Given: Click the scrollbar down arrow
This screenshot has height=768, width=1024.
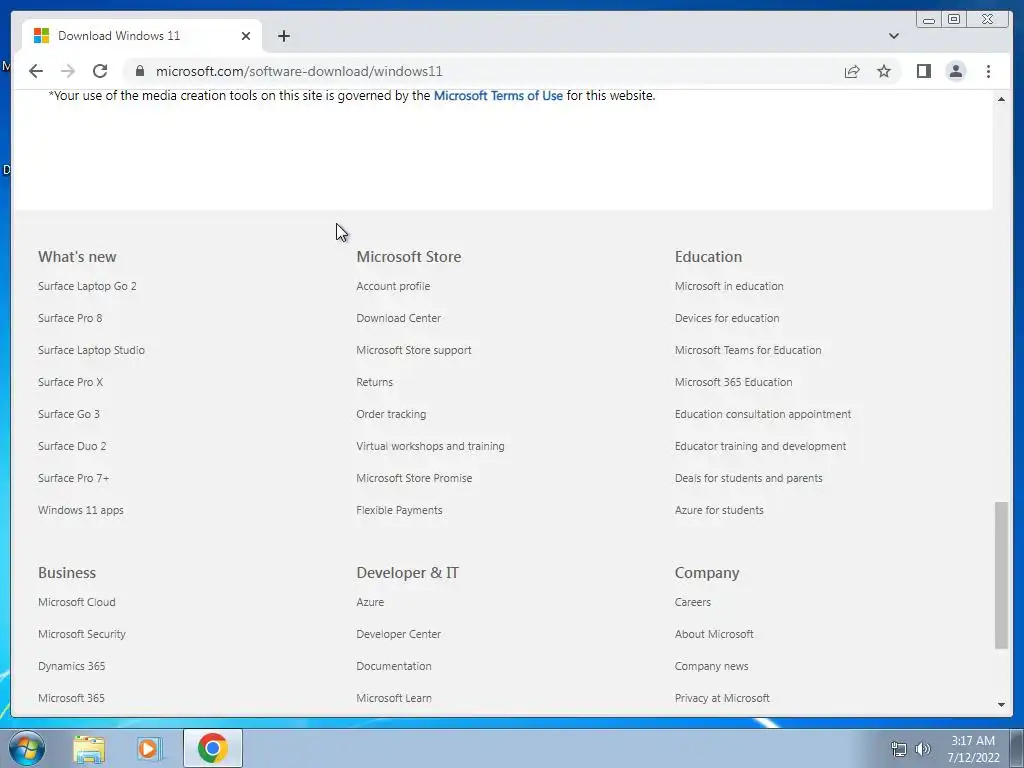Looking at the screenshot, I should [x=1001, y=705].
